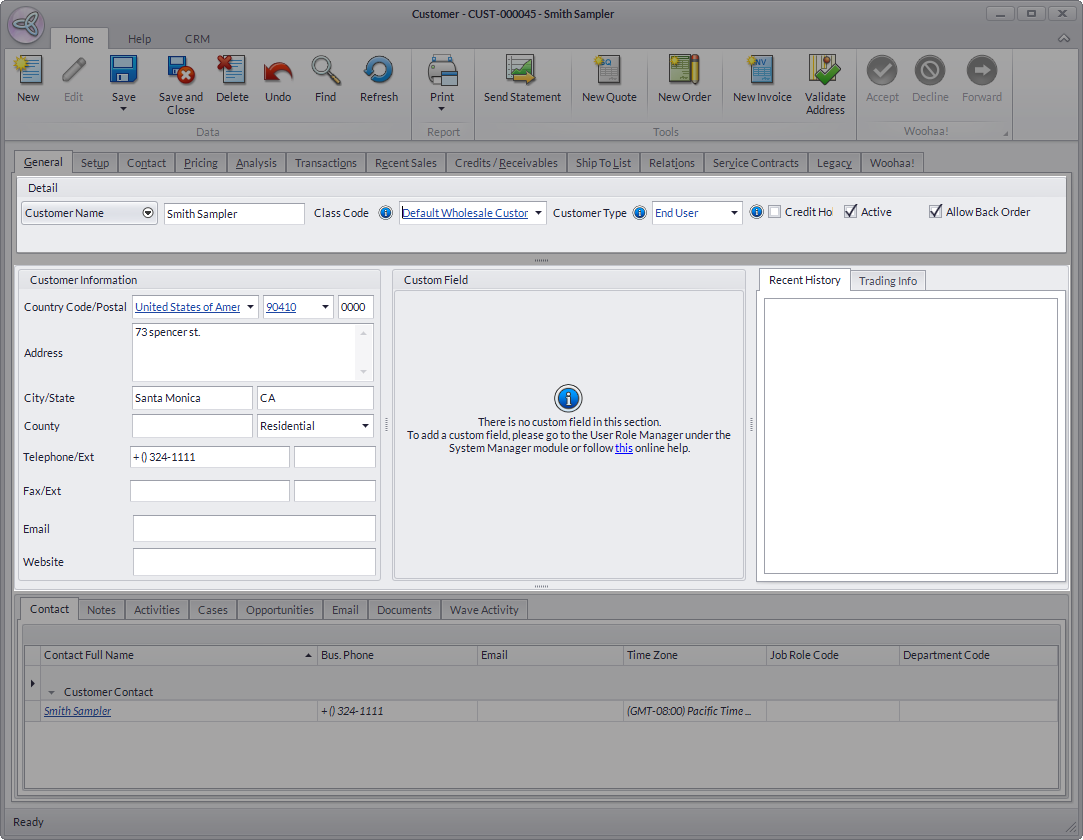Image resolution: width=1083 pixels, height=840 pixels.
Task: Click the Refresh icon
Action: 378,71
